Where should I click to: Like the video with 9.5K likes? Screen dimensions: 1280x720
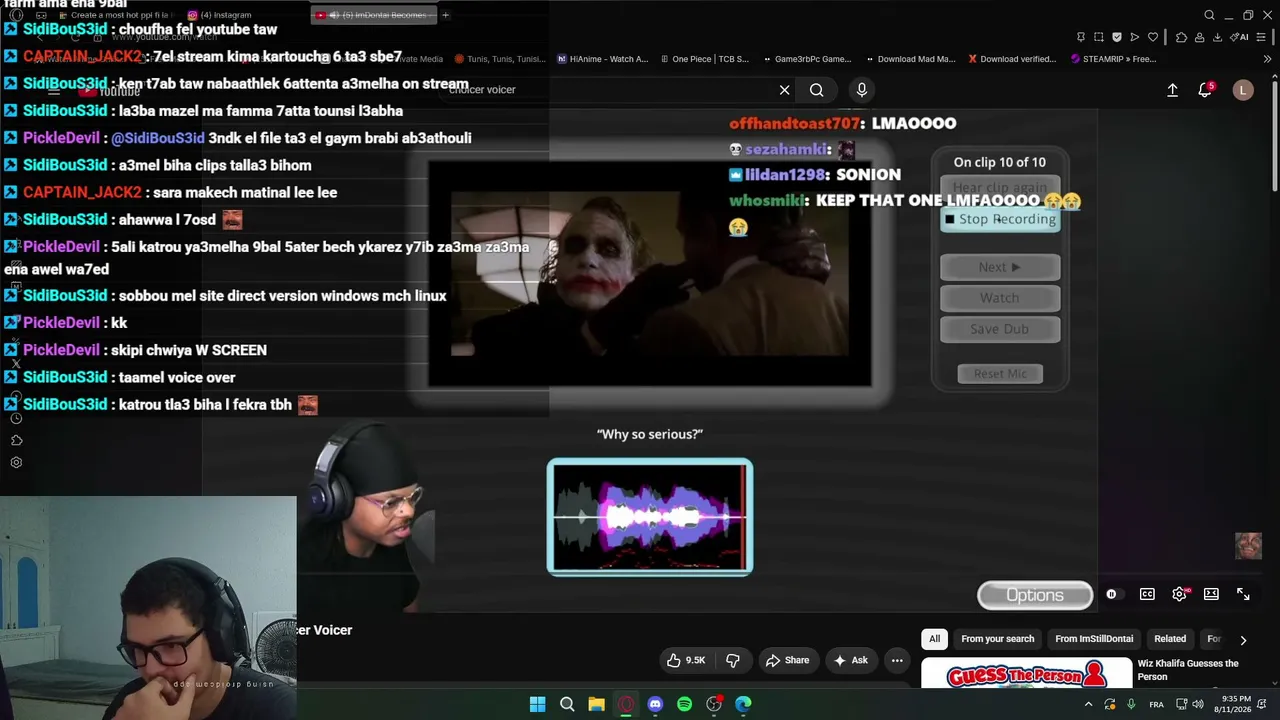click(x=686, y=660)
